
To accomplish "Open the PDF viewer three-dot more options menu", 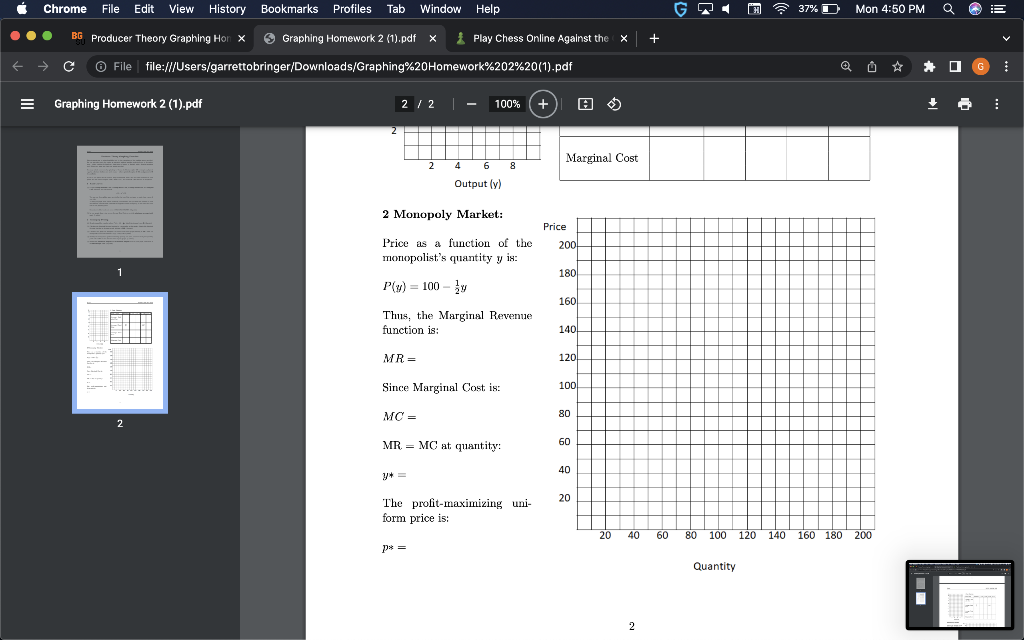I will 997,104.
